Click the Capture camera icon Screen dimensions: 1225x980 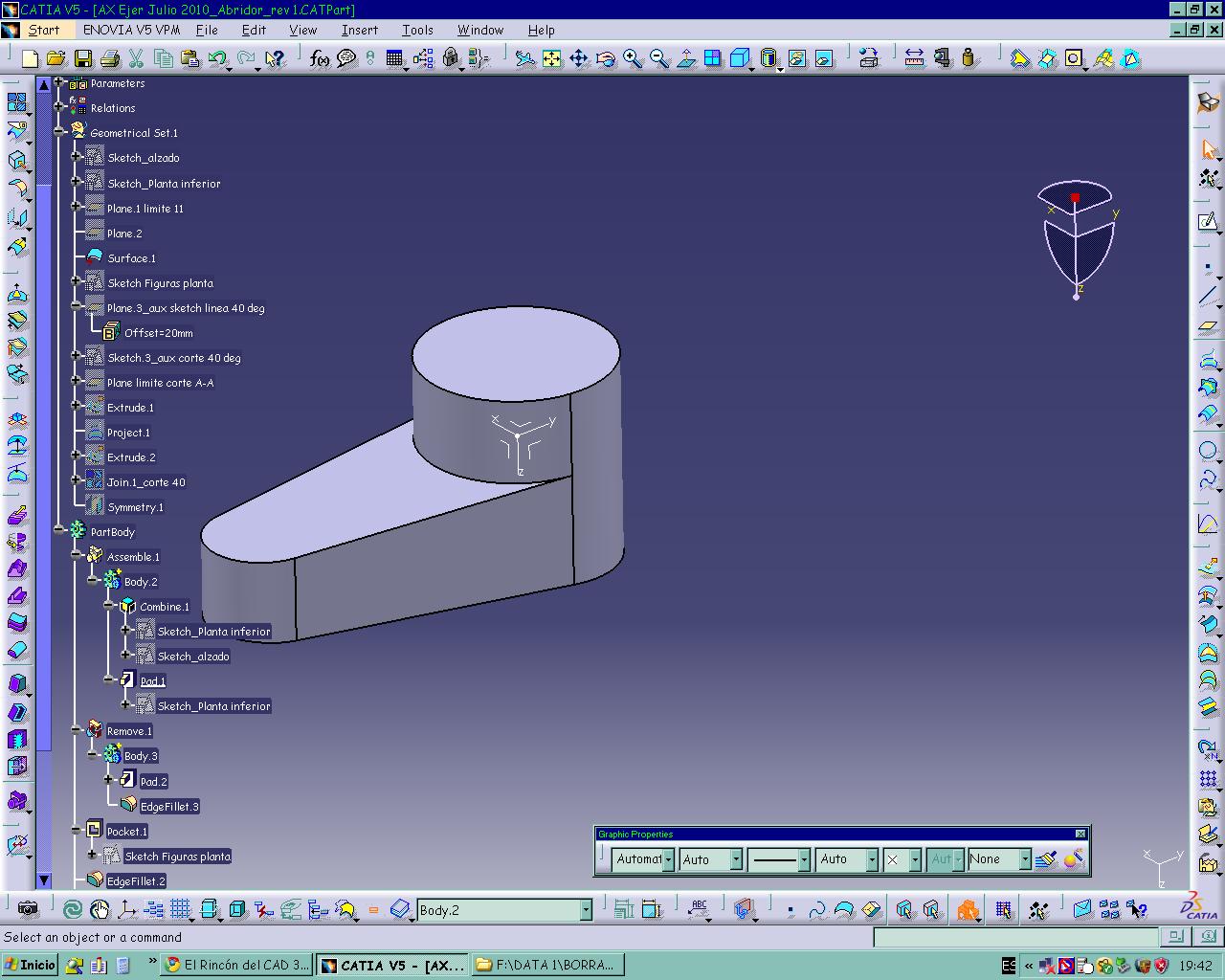(x=28, y=908)
